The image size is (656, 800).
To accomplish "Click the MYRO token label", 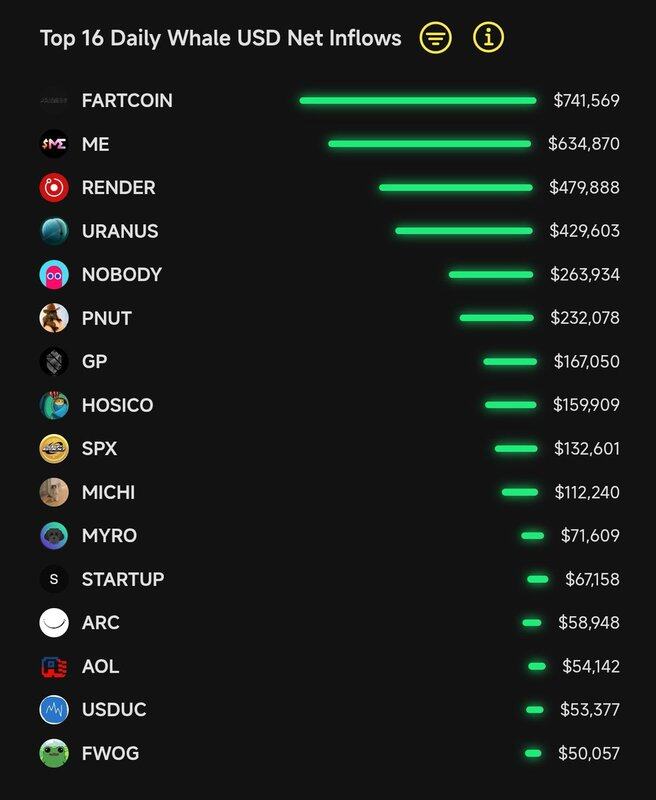I will [109, 536].
